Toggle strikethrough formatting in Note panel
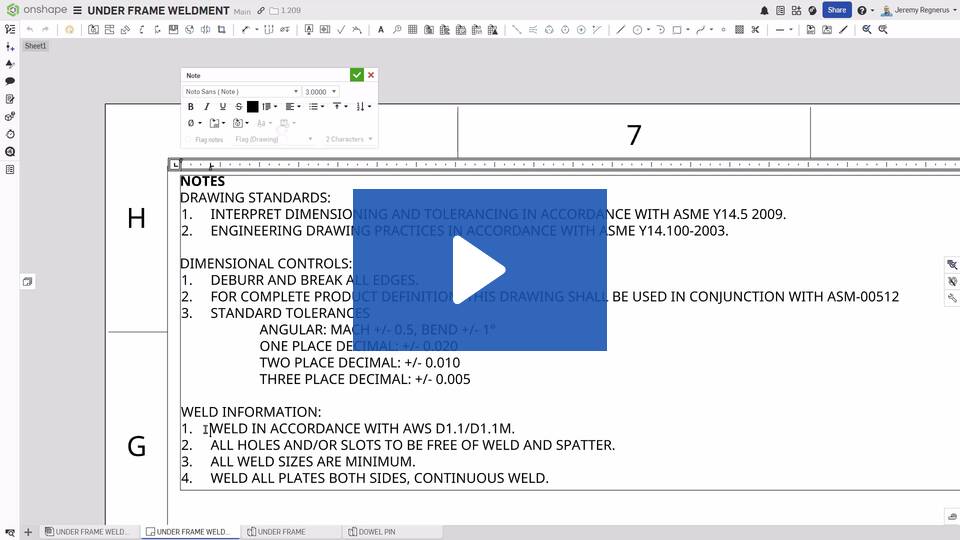960x540 pixels. click(239, 107)
